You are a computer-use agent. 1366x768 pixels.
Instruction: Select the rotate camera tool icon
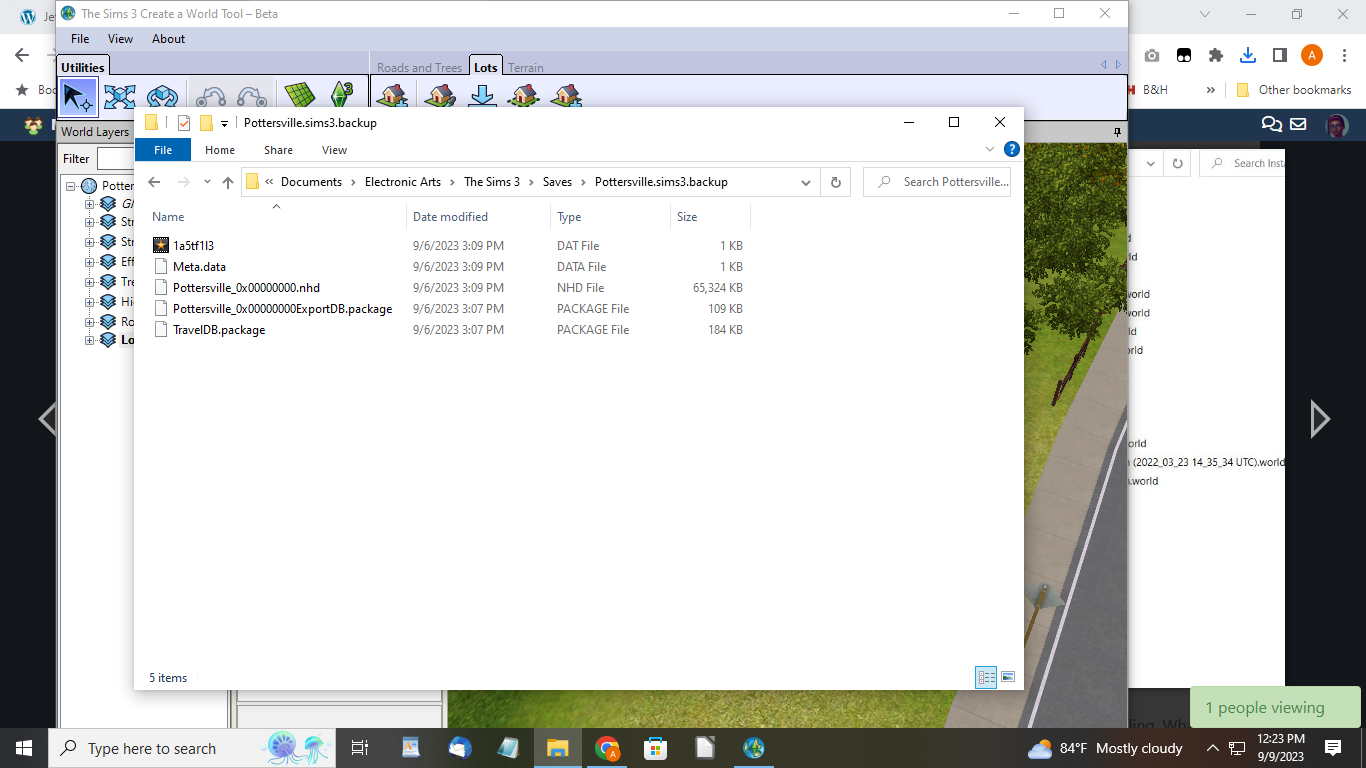click(163, 96)
